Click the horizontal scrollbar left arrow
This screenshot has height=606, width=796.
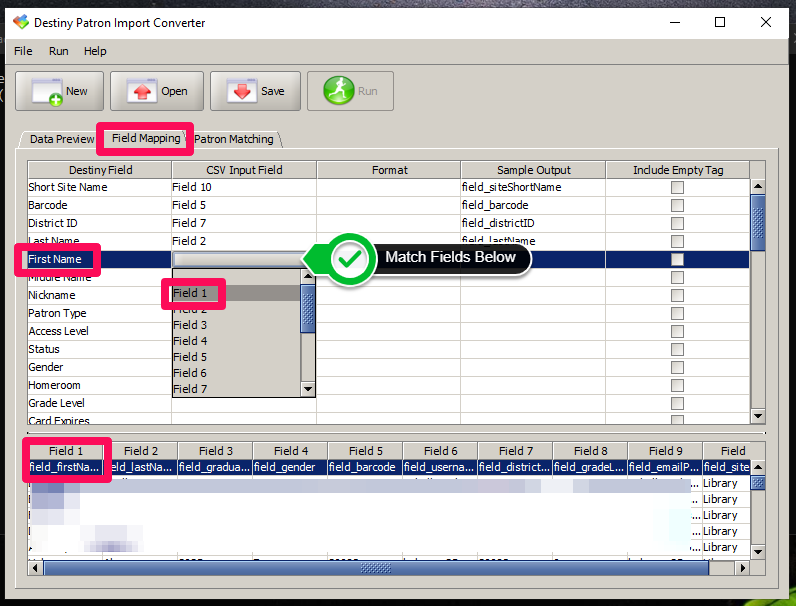click(x=35, y=568)
